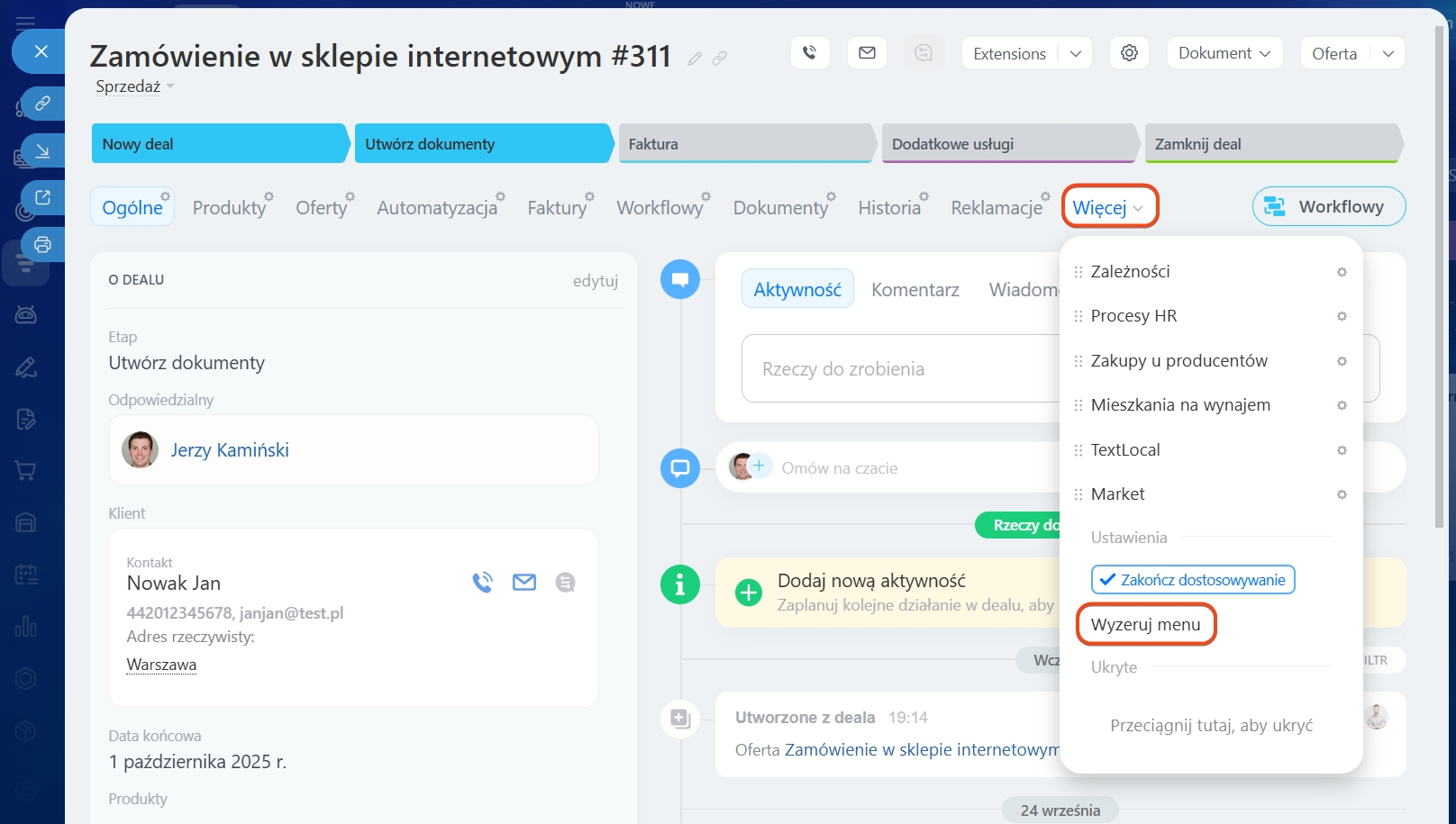Image resolution: width=1456 pixels, height=824 pixels.
Task: Open the settings gear in header
Action: (1129, 53)
